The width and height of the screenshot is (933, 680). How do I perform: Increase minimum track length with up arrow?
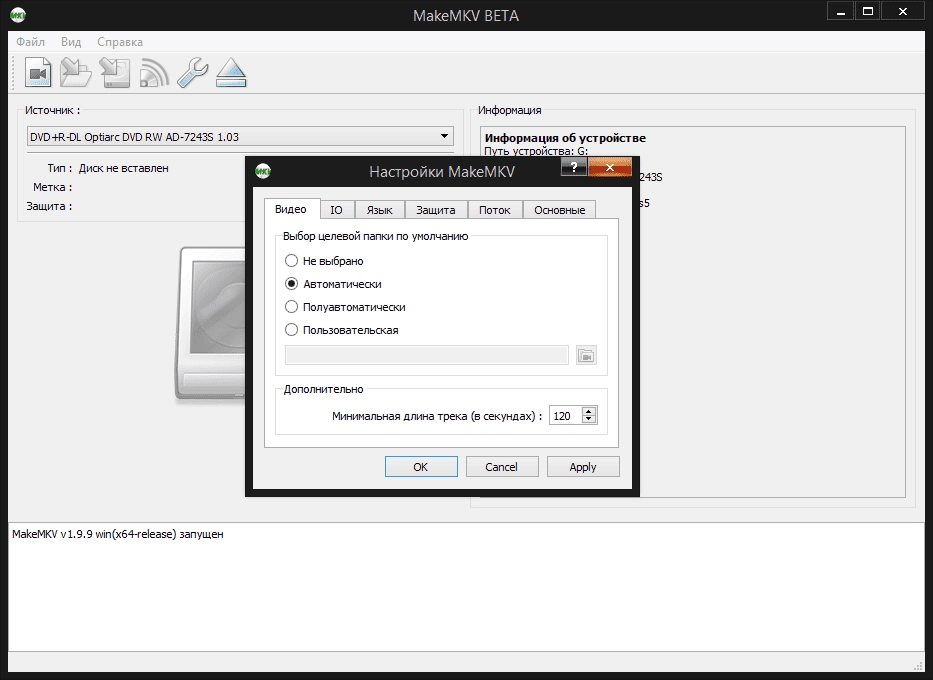[588, 410]
